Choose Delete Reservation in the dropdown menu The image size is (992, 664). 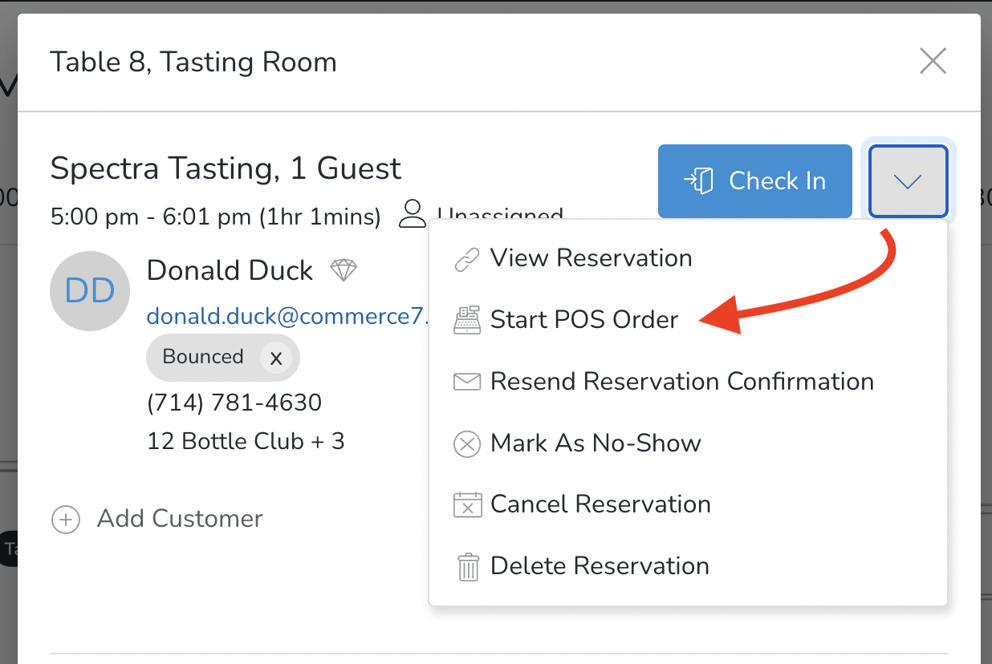click(x=599, y=566)
